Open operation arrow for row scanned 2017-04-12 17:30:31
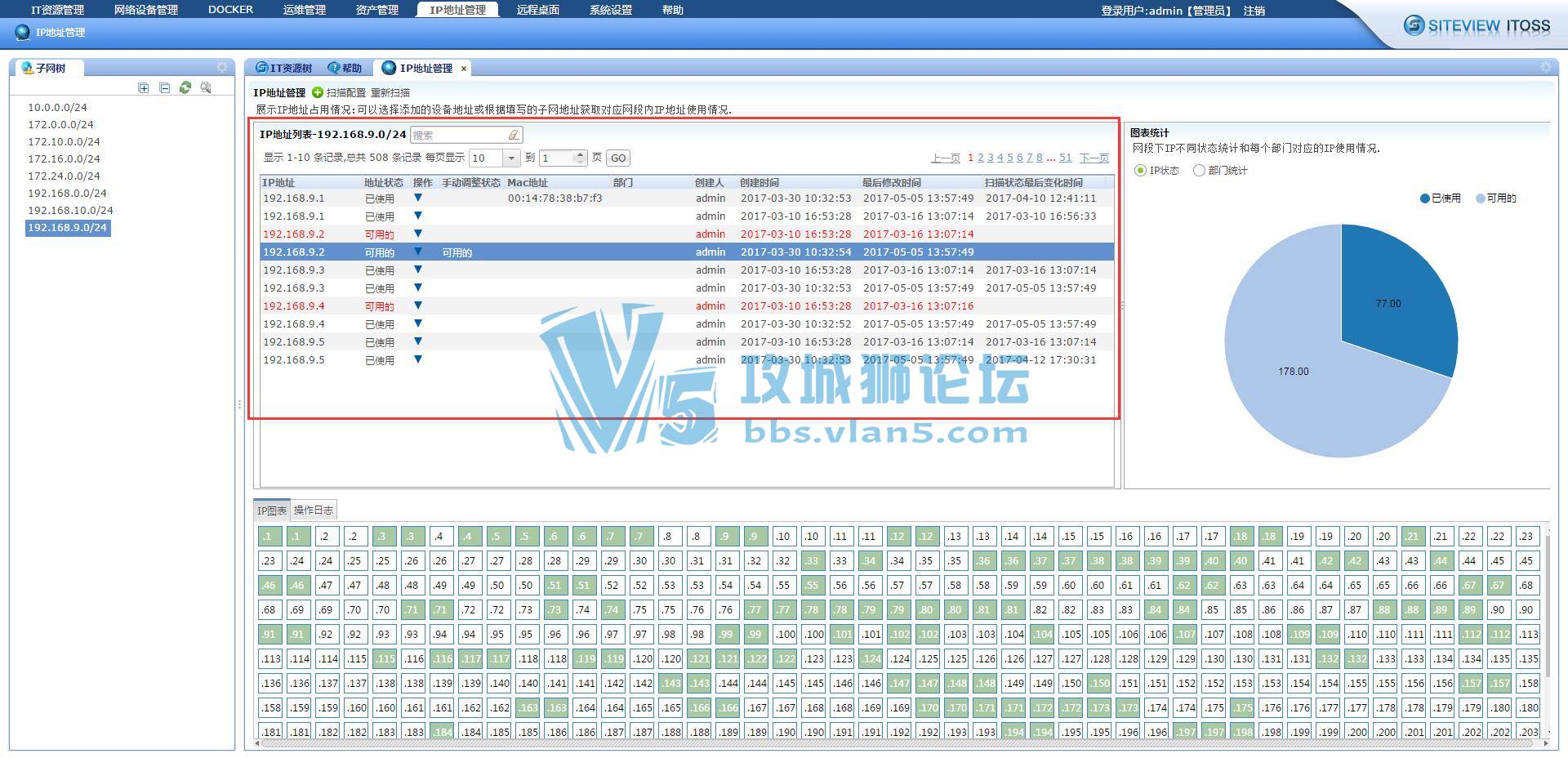Screen dimensions: 1568x758 pos(418,359)
